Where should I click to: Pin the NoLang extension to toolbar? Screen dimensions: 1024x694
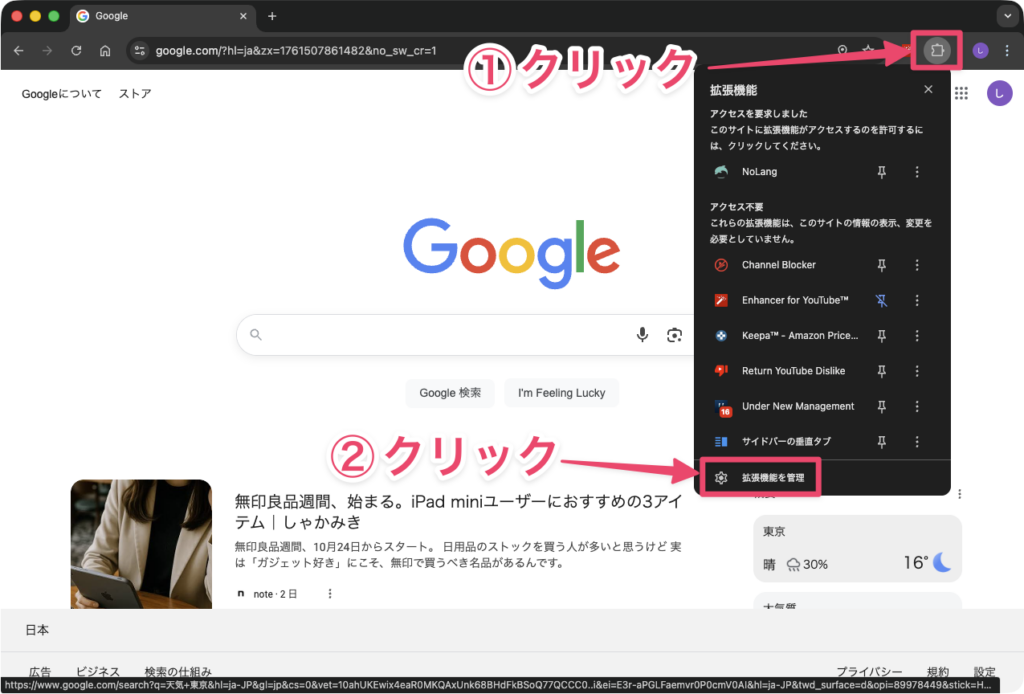(x=881, y=172)
